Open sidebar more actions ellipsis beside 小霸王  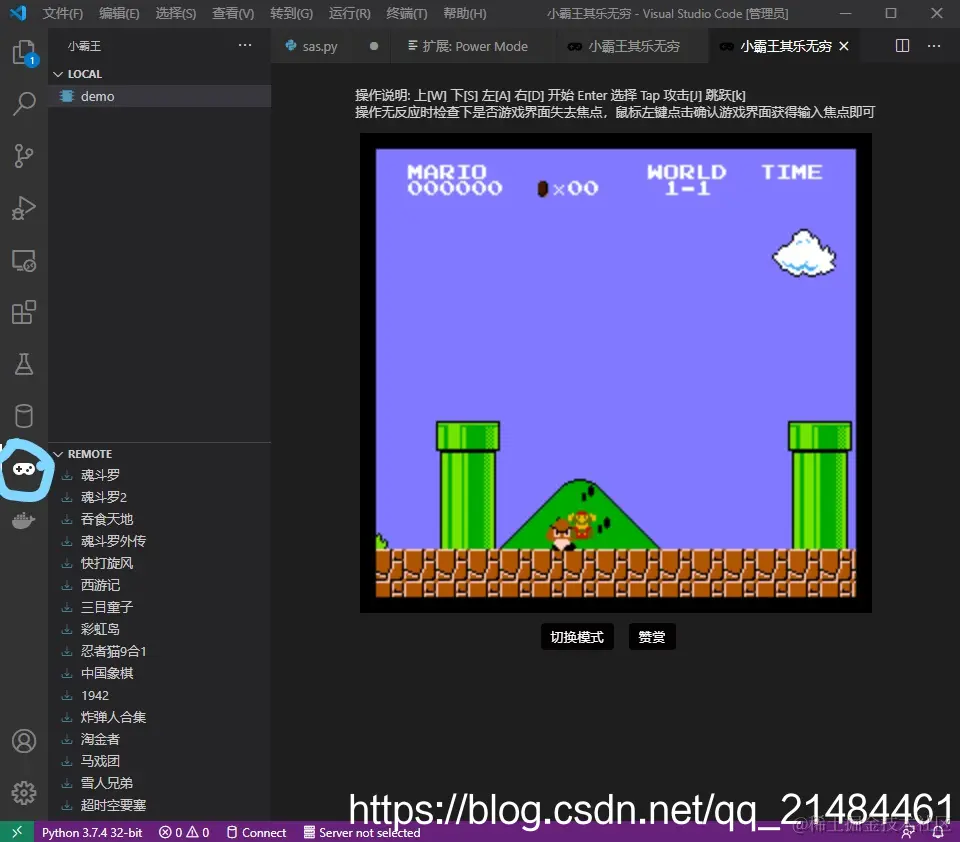pos(245,45)
